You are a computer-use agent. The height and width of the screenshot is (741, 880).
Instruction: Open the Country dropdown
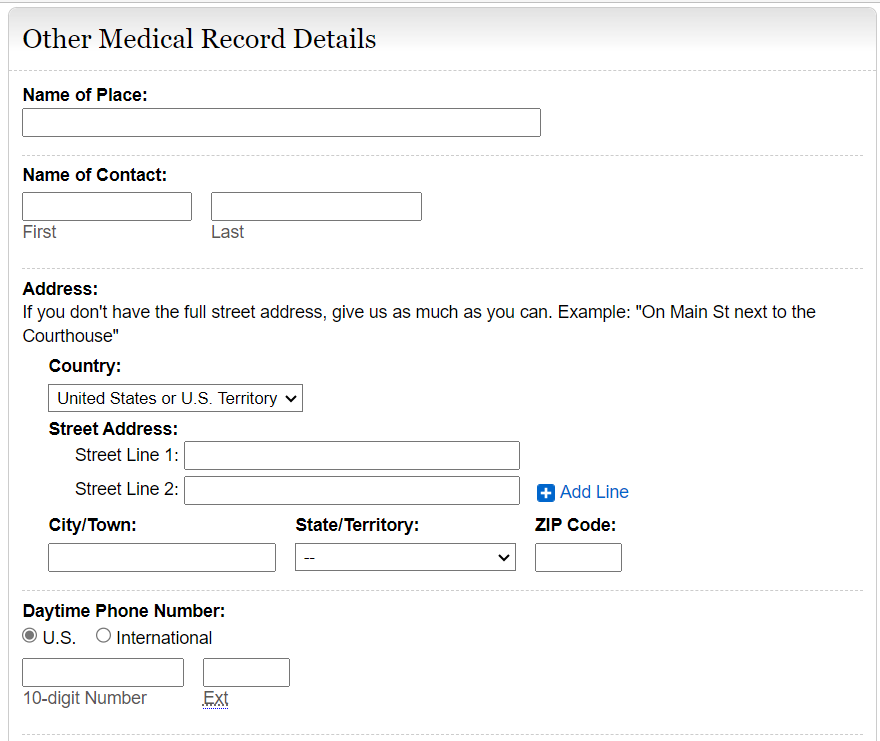[175, 398]
